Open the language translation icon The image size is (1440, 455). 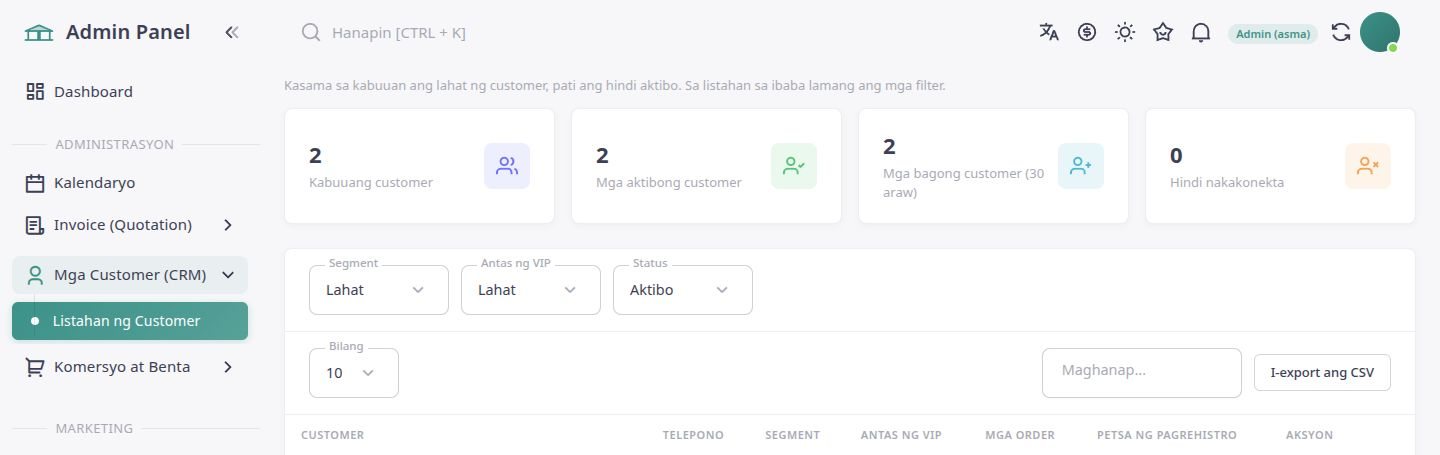1049,32
